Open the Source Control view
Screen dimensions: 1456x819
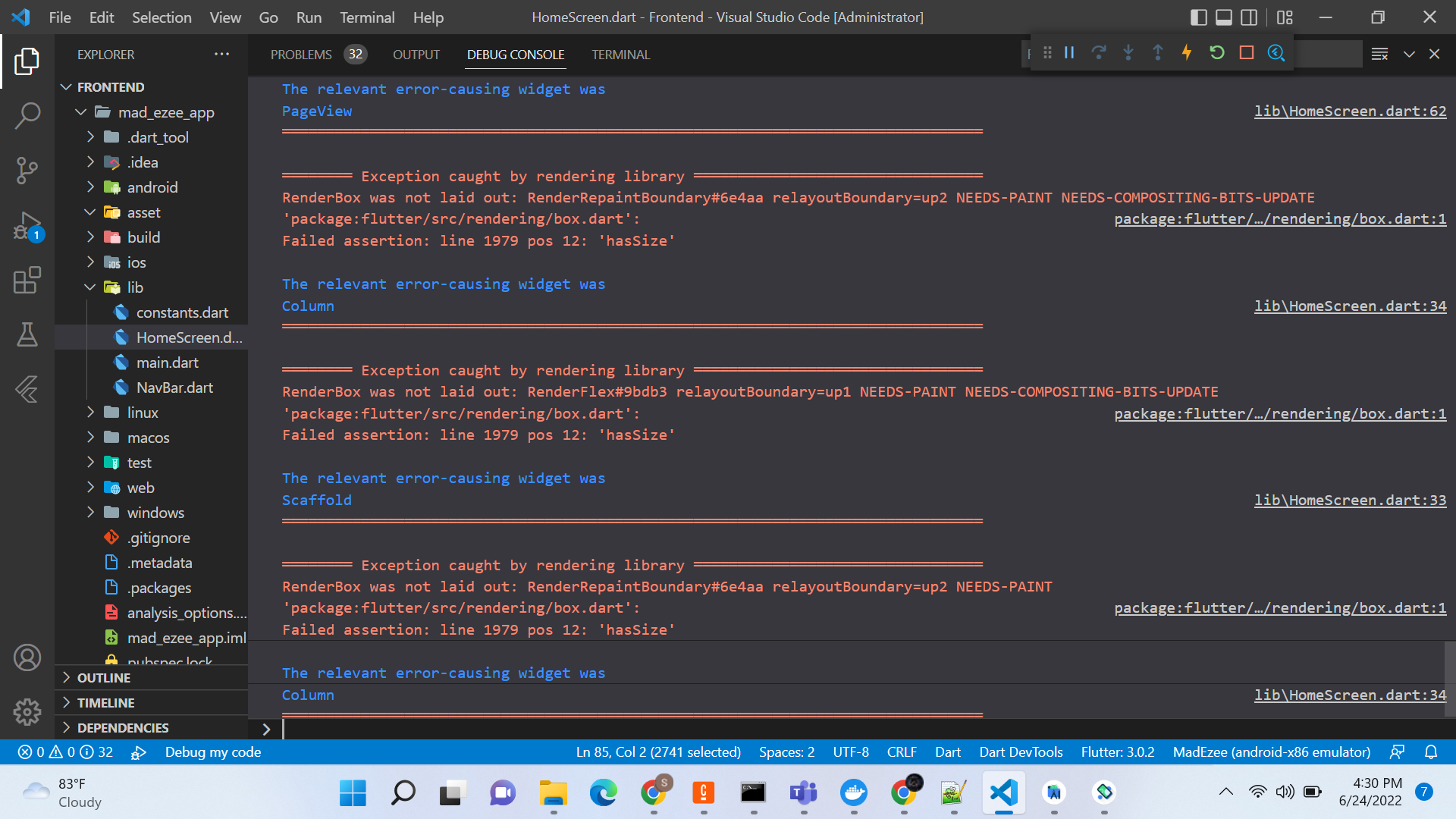pyautogui.click(x=27, y=170)
